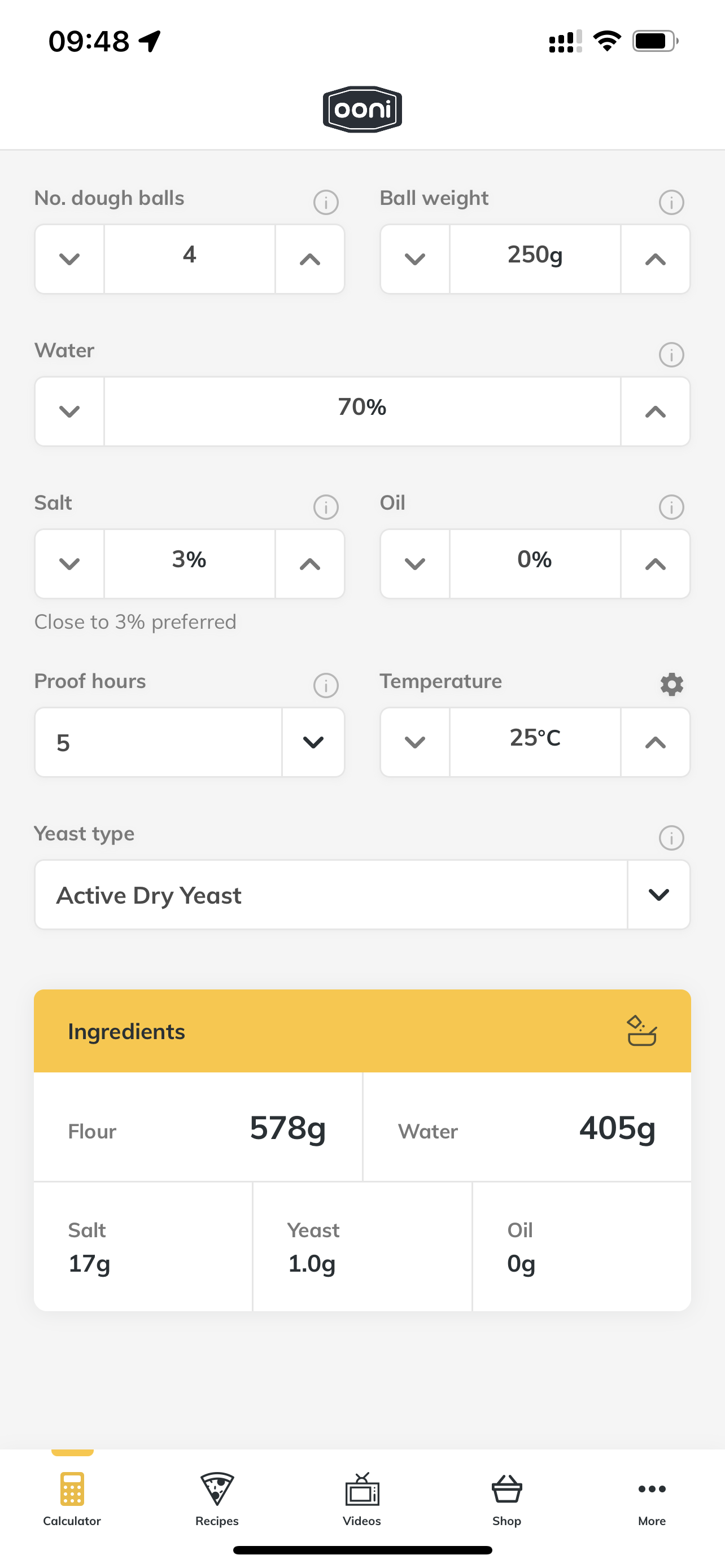Tap the Ooni logo
This screenshot has width=725, height=1568.
(x=362, y=110)
